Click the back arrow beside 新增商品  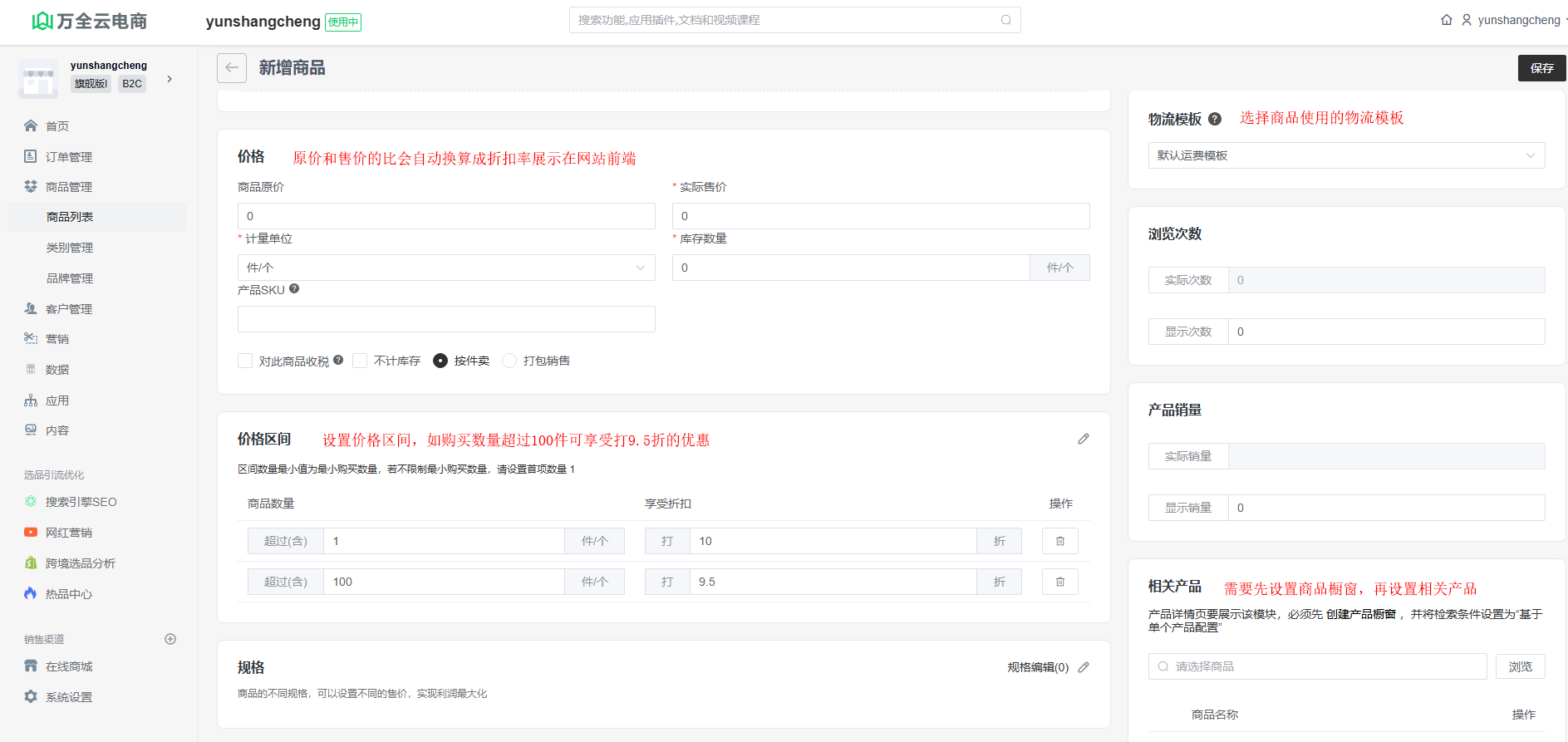pyautogui.click(x=232, y=68)
